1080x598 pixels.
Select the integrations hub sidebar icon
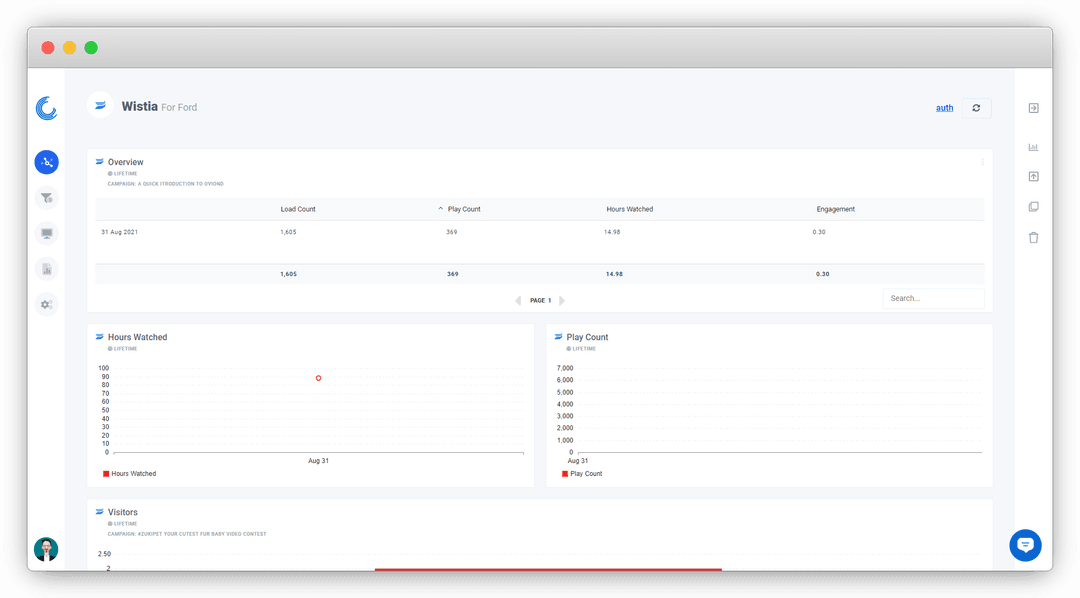pos(47,163)
